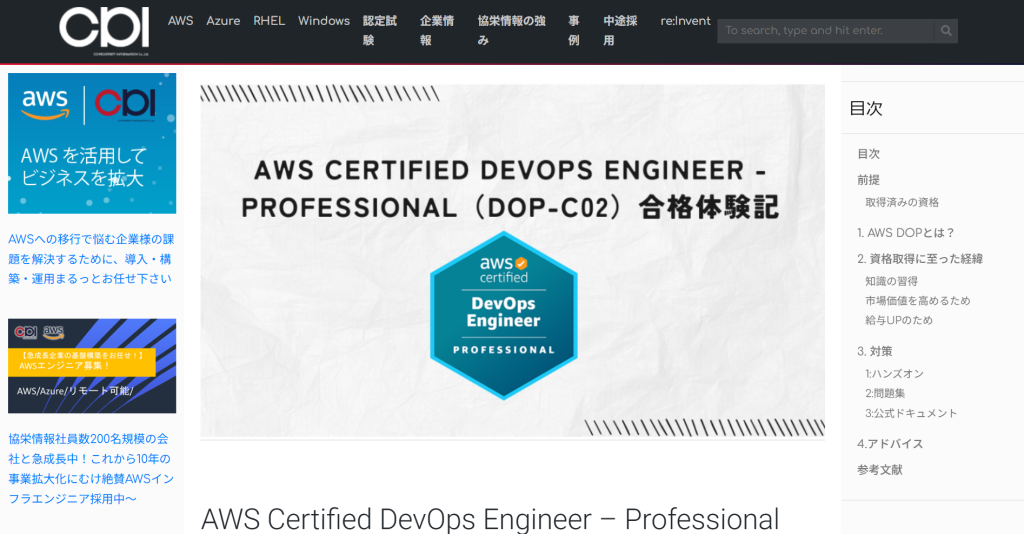Click the AWSエンジニア募集 banner image

point(92,366)
